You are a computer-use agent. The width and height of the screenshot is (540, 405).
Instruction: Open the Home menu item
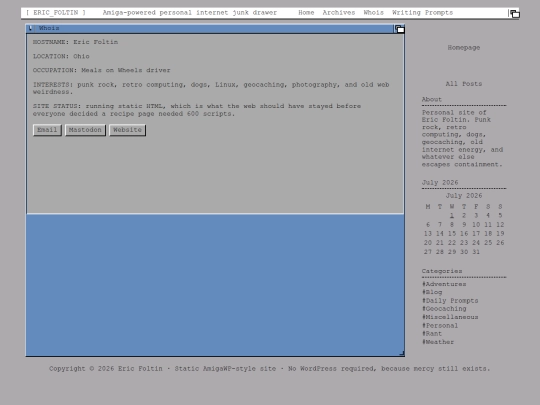pos(306,13)
